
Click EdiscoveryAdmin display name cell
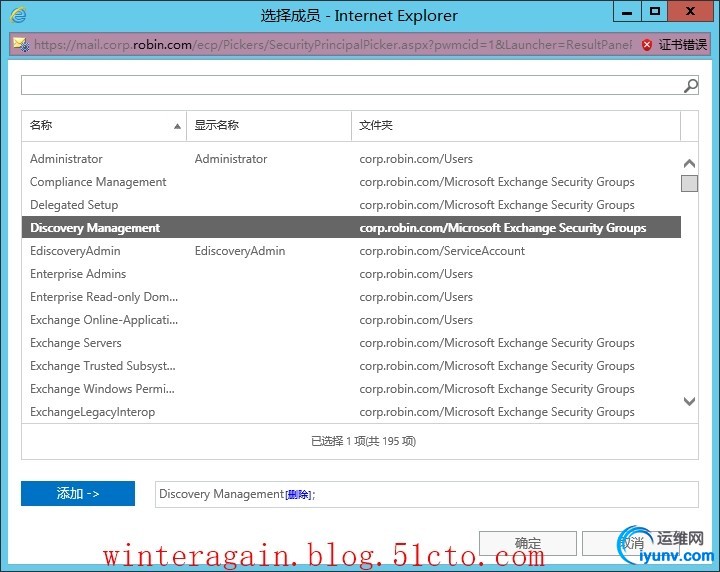(240, 251)
